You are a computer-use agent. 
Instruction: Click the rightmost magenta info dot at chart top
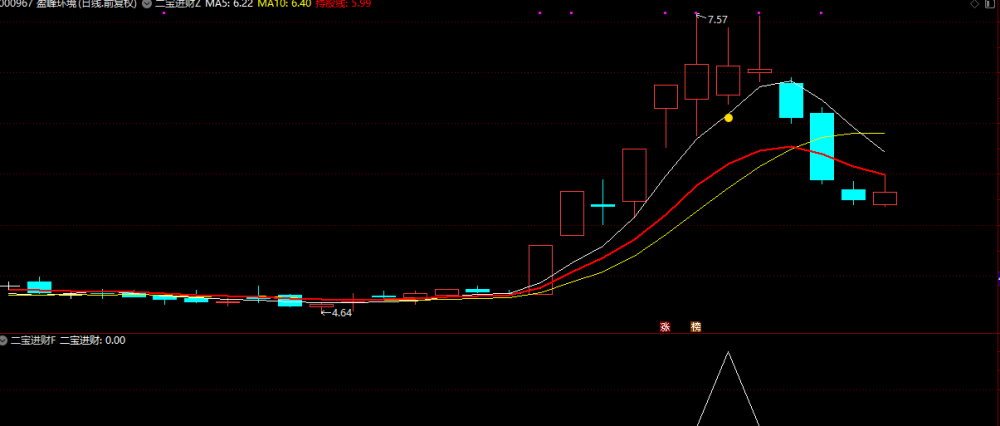point(821,13)
